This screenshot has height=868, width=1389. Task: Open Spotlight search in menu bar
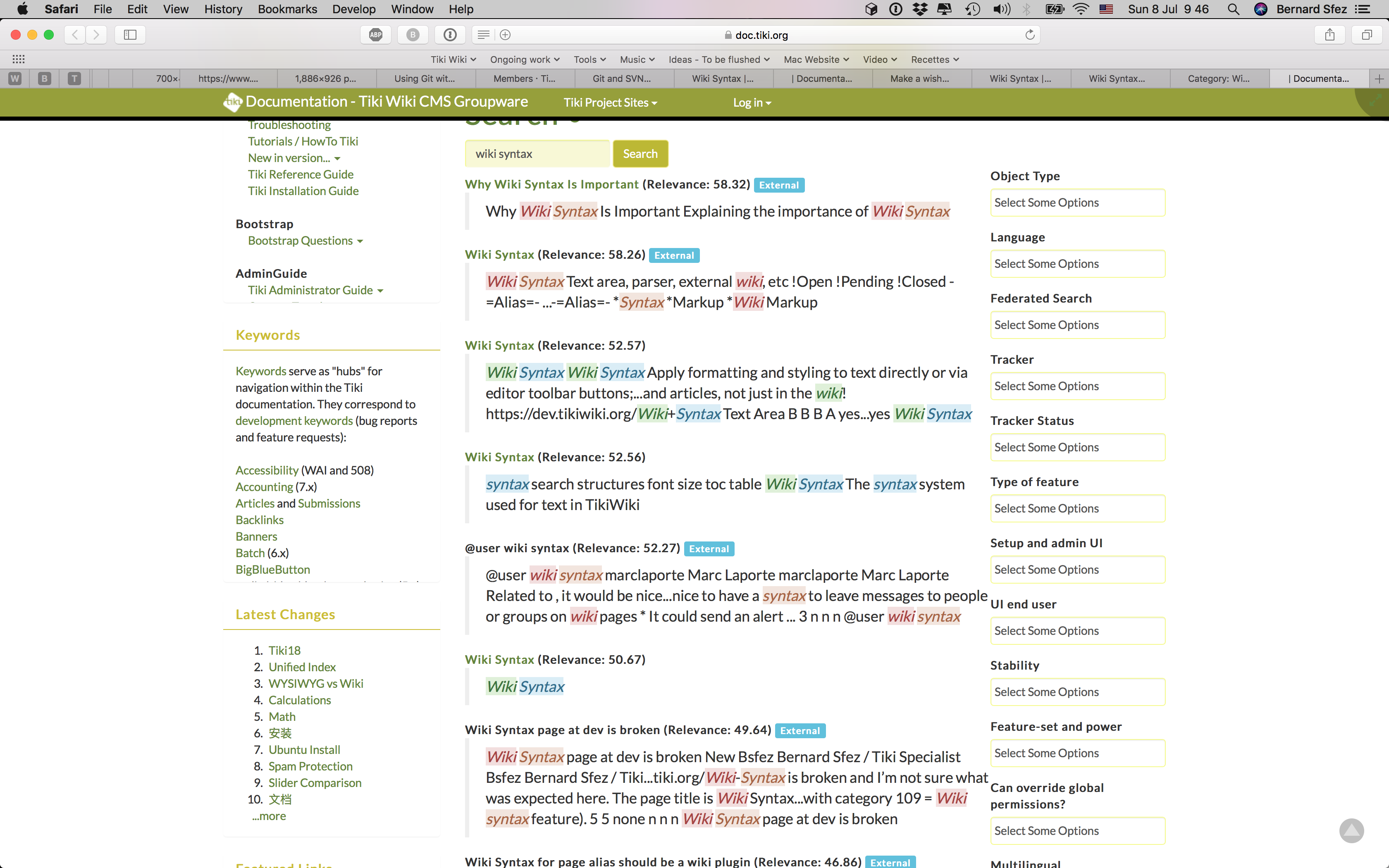coord(1233,9)
